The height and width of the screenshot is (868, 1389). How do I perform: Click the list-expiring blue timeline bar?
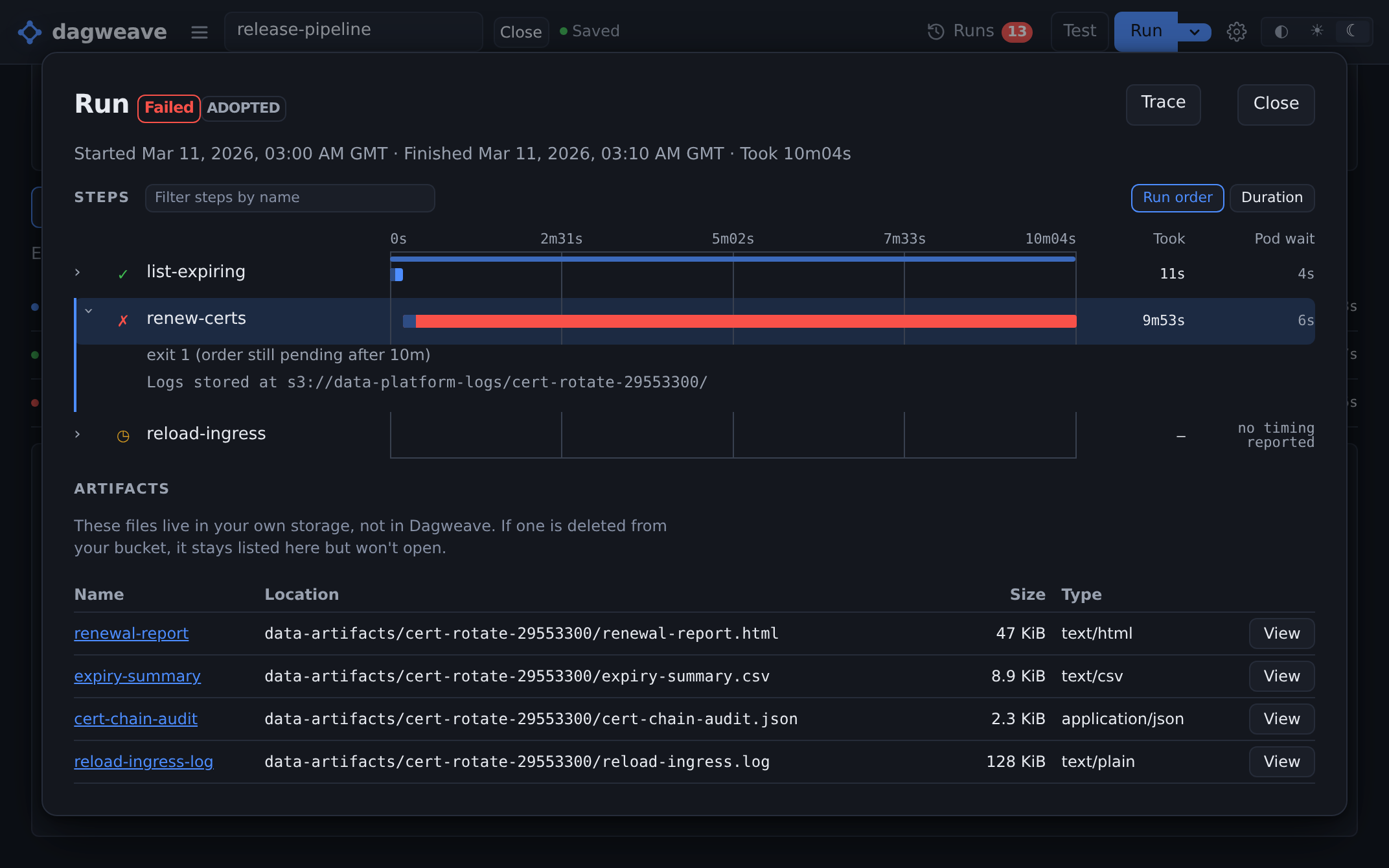[x=397, y=275]
